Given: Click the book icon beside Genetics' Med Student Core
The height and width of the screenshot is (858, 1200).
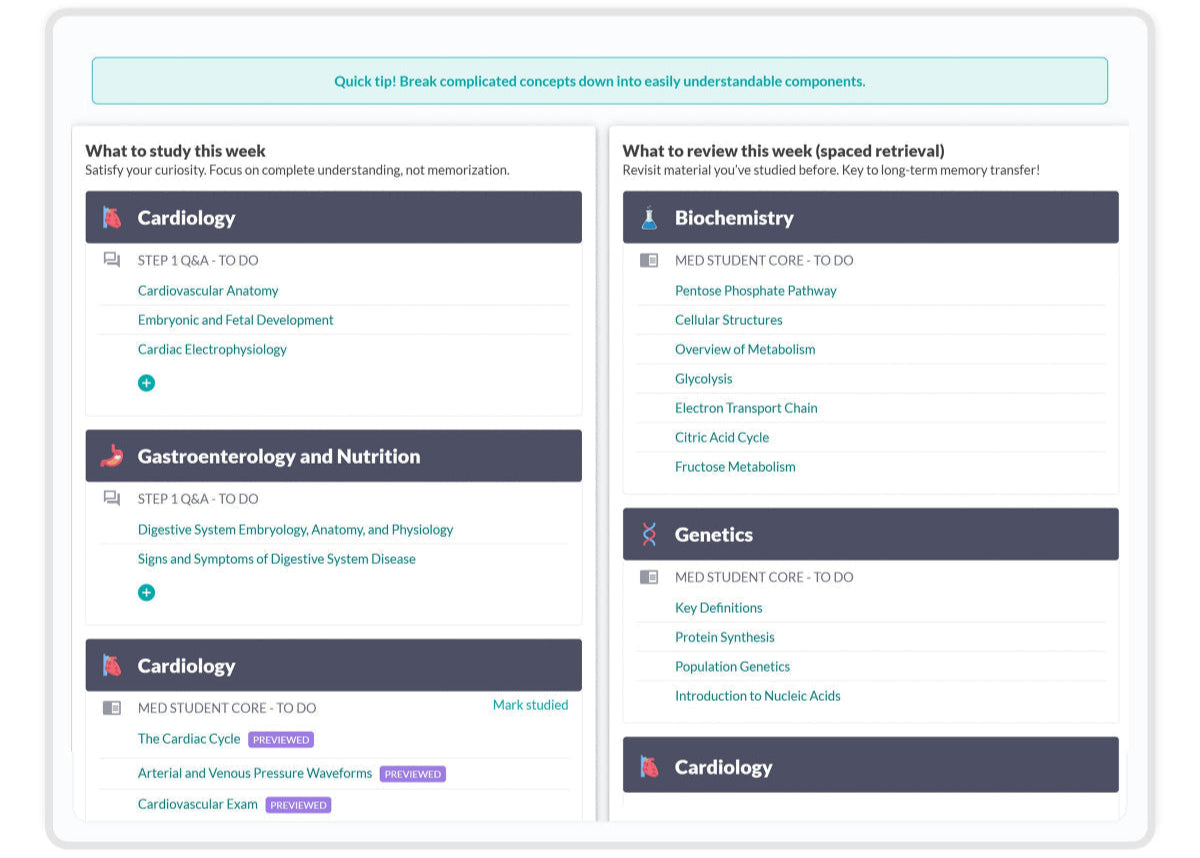Looking at the screenshot, I should pos(649,577).
